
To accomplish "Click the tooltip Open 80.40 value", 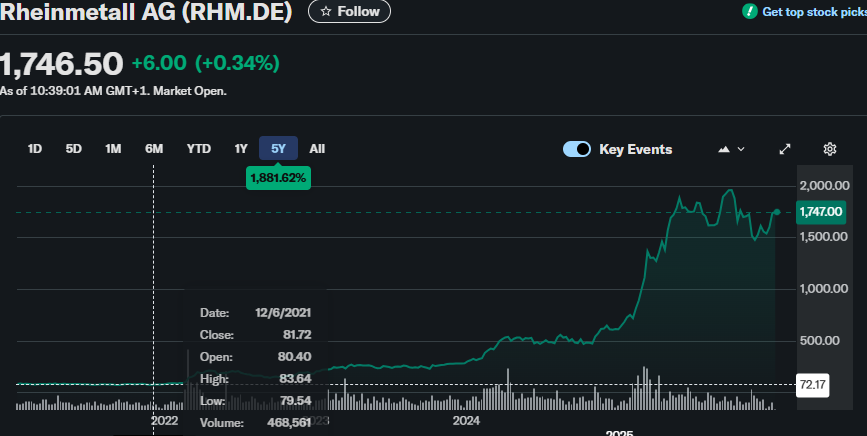I will click(x=294, y=357).
